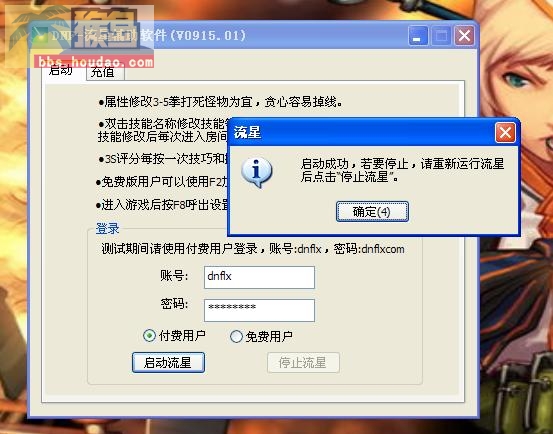The height and width of the screenshot is (434, 553).
Task: Minimize the DNF main software window
Action: click(x=418, y=36)
